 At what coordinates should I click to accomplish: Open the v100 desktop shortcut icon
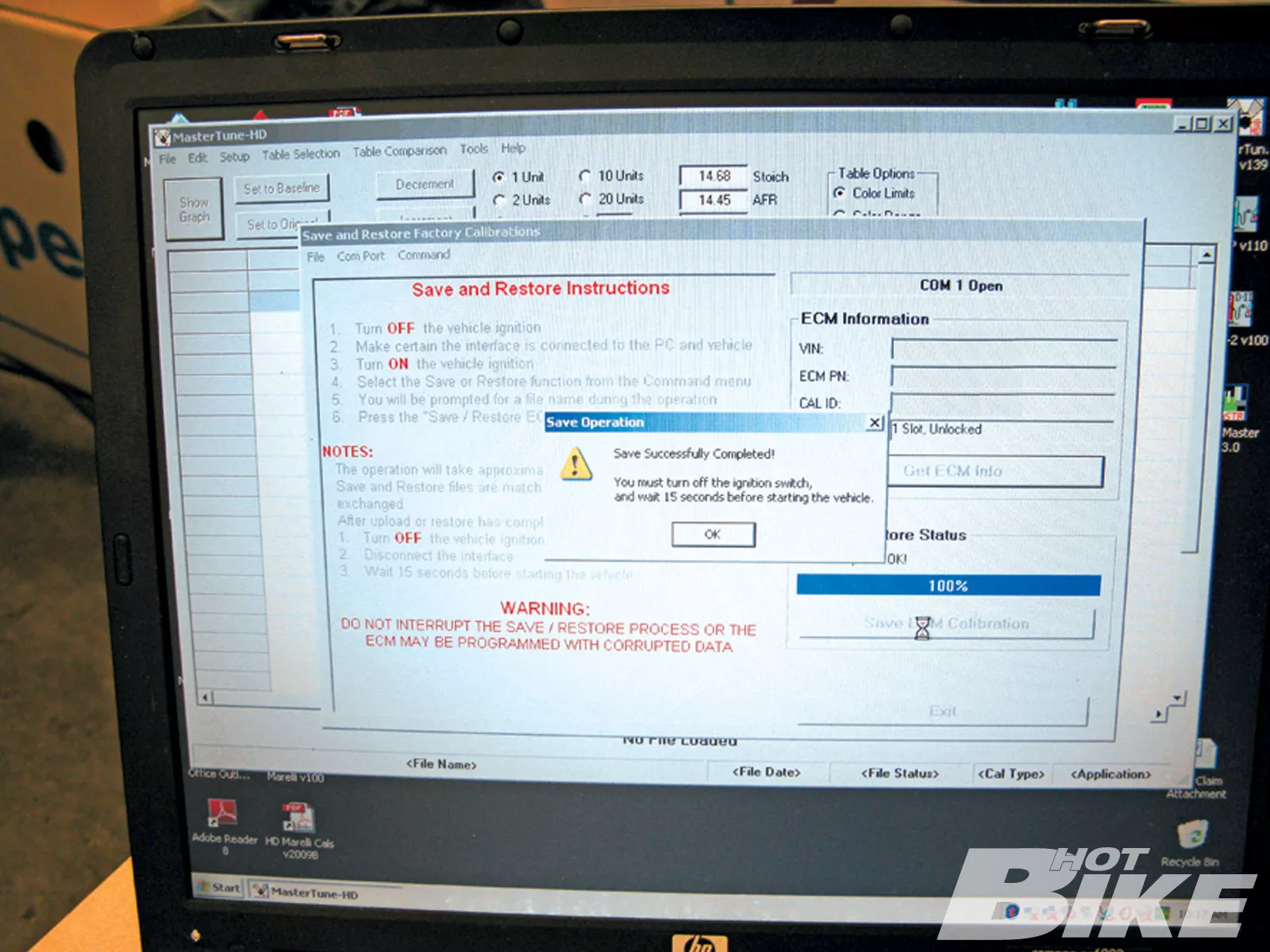tap(1247, 319)
